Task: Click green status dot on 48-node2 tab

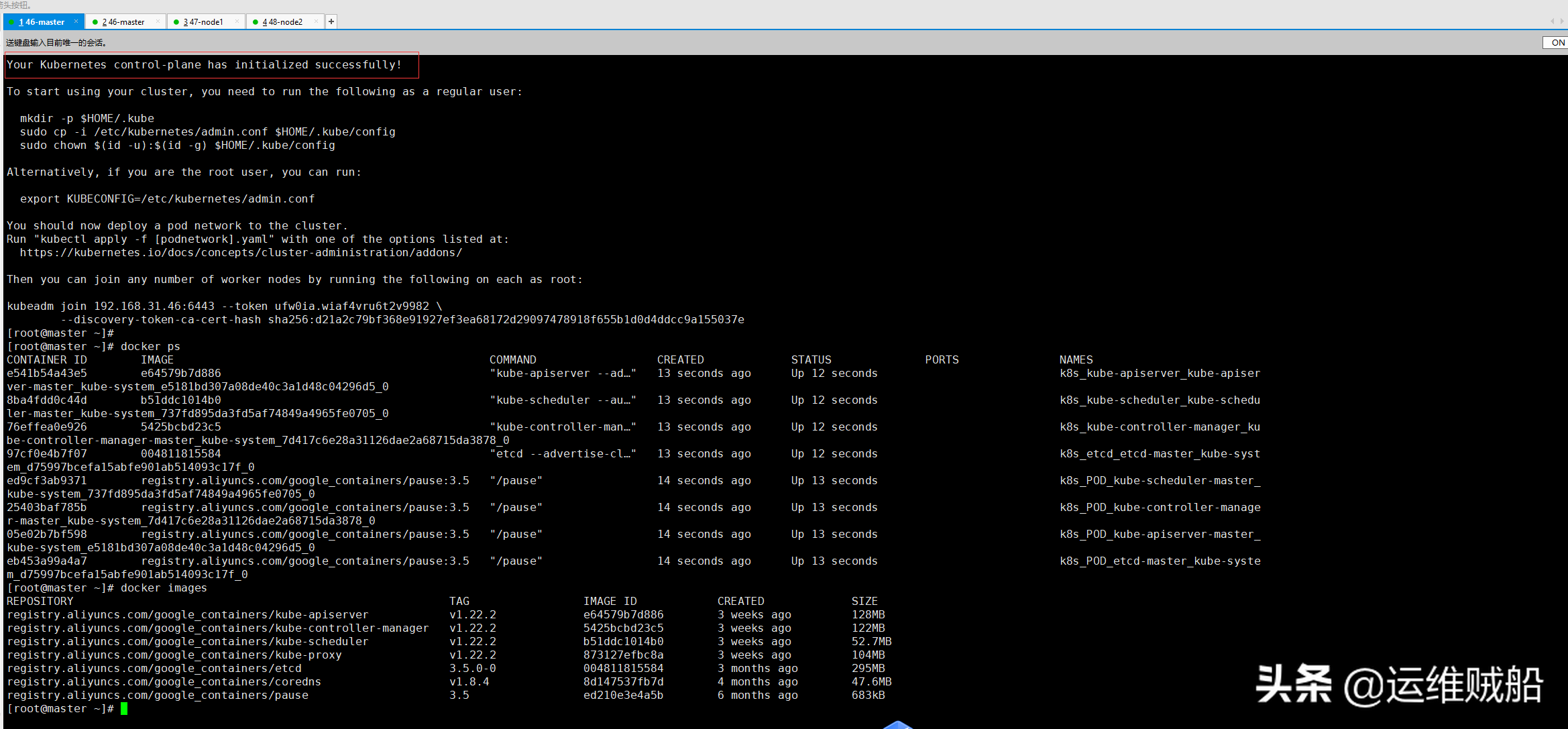Action: coord(256,22)
